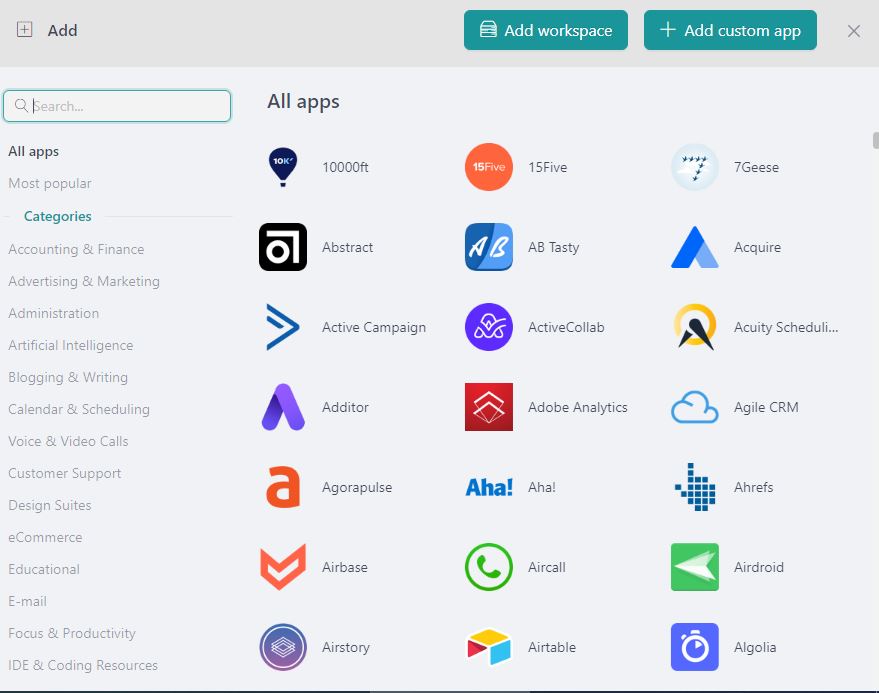Open Voice & Video Calls category

[x=68, y=441]
